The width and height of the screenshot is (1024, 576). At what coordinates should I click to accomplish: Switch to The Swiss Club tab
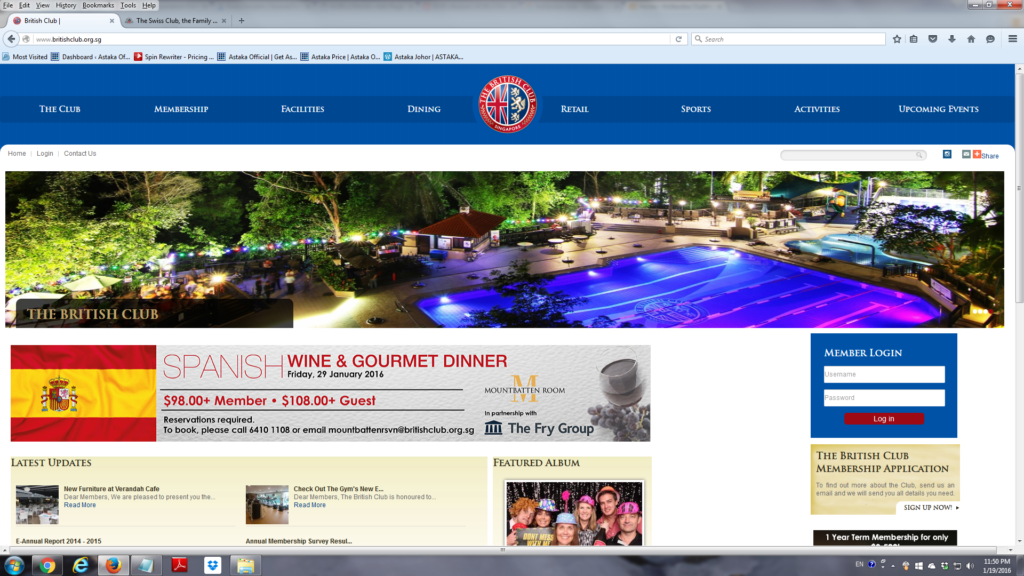[174, 21]
